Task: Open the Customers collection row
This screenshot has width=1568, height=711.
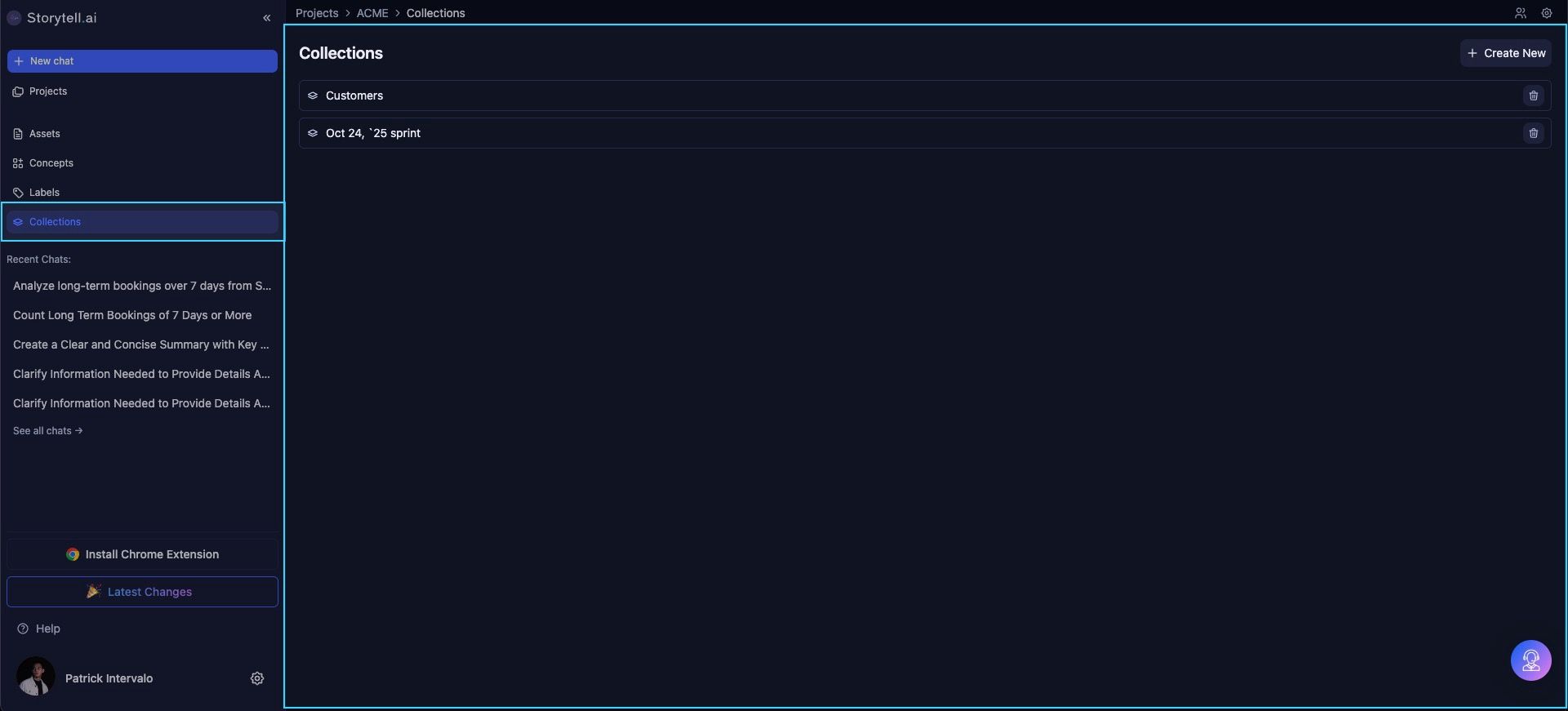Action: point(354,96)
